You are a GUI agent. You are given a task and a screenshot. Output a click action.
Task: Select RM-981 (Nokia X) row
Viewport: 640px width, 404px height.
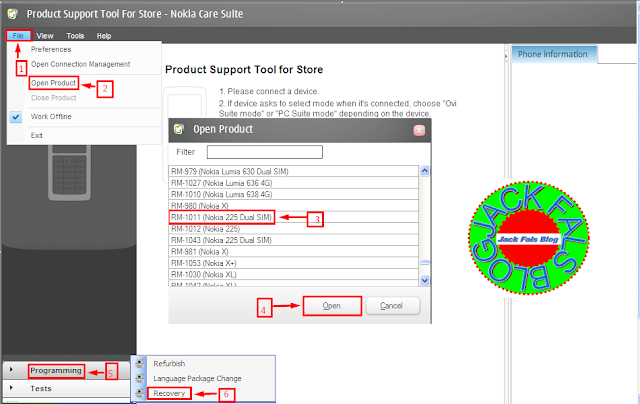point(293,251)
